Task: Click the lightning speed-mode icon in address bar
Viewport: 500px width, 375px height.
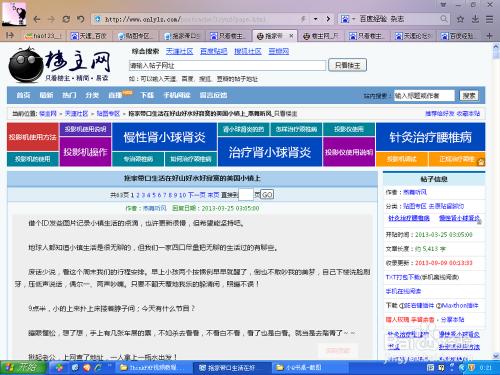Action: coord(303,19)
